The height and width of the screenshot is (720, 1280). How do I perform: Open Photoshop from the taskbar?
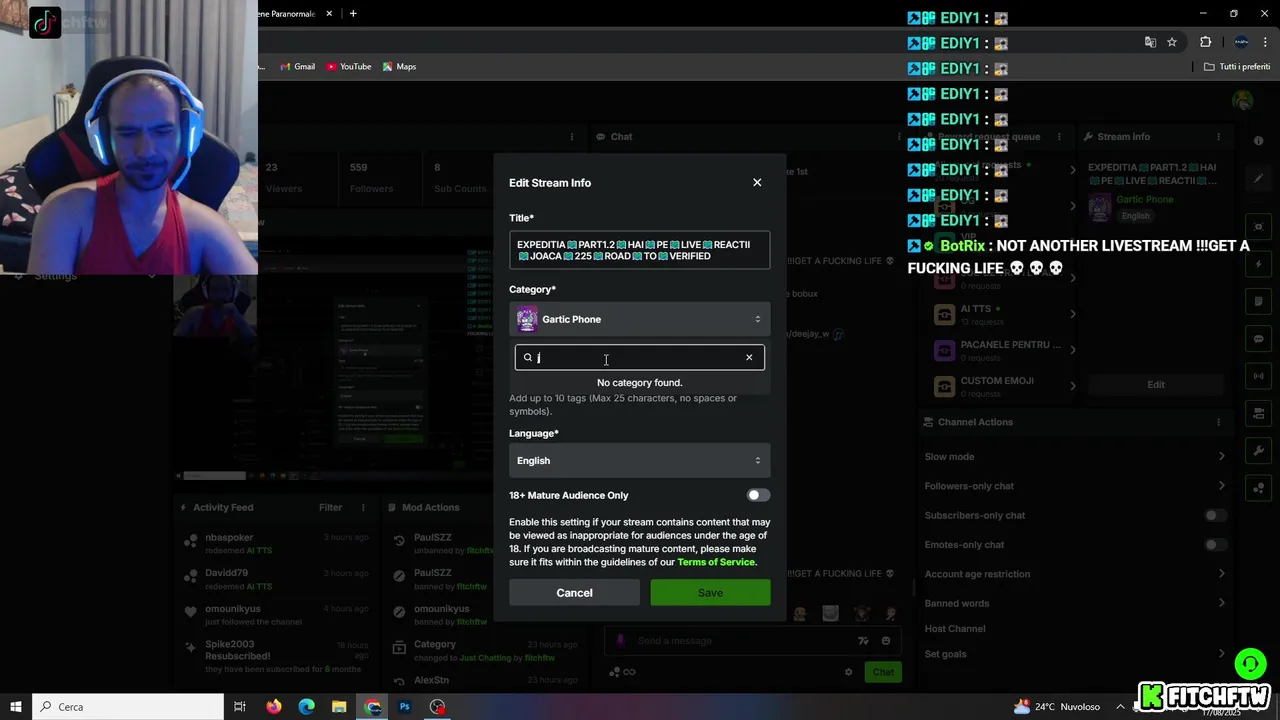tap(405, 706)
